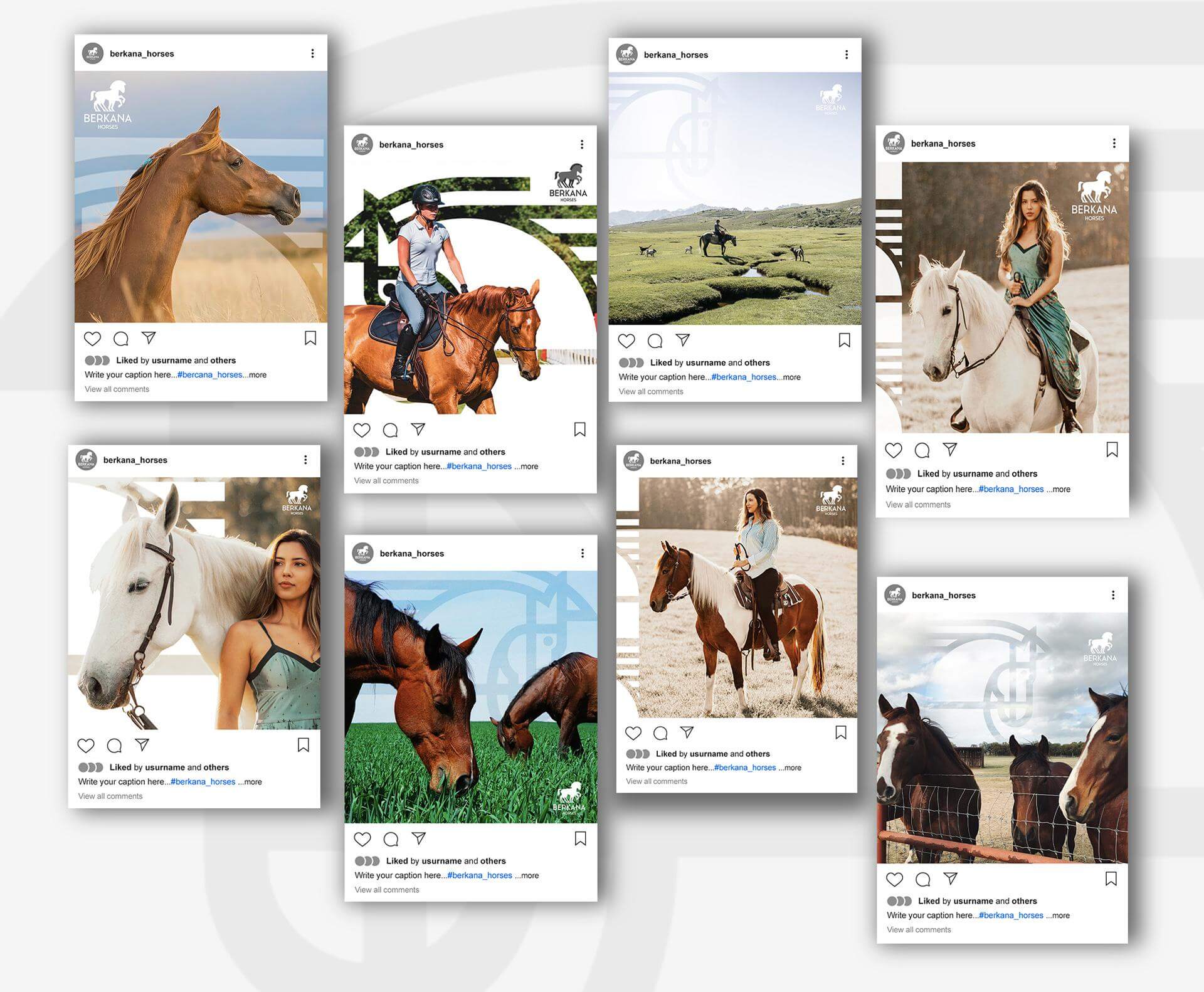Bookmark the green meadow landscape post
The image size is (1204, 992).
click(x=845, y=340)
